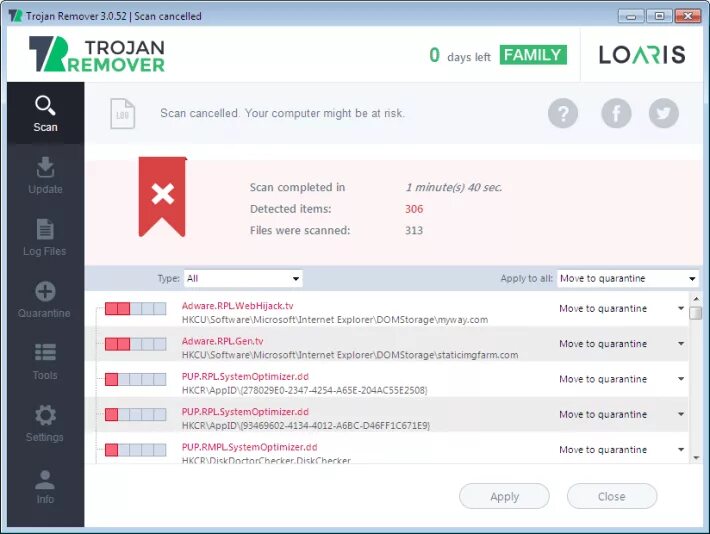The height and width of the screenshot is (534, 710).
Task: Click the red scan-failed bookmark icon
Action: 163,197
